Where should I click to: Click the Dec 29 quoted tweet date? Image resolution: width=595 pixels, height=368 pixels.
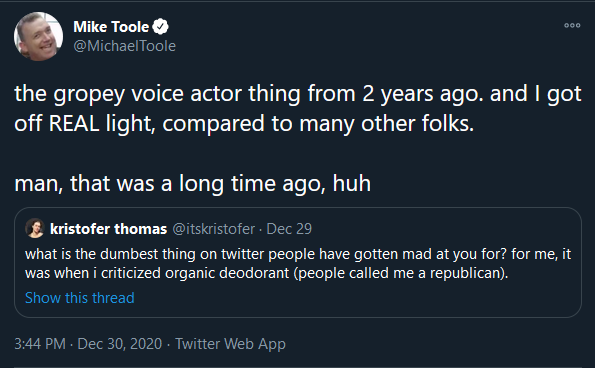[289, 229]
